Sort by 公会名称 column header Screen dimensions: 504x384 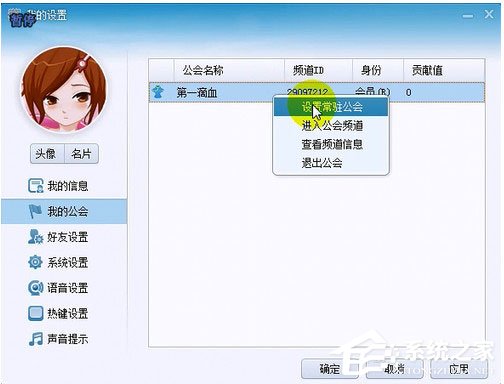229,70
